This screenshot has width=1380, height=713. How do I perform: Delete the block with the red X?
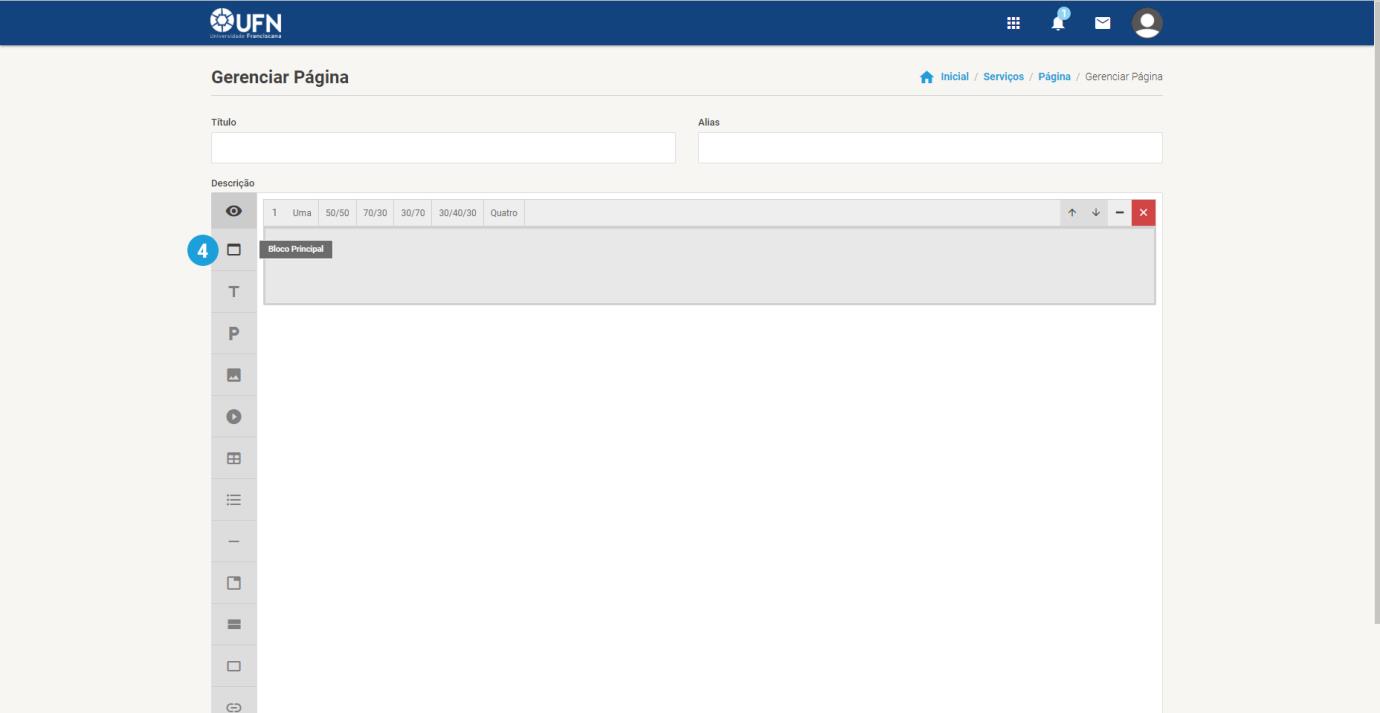(x=1144, y=213)
